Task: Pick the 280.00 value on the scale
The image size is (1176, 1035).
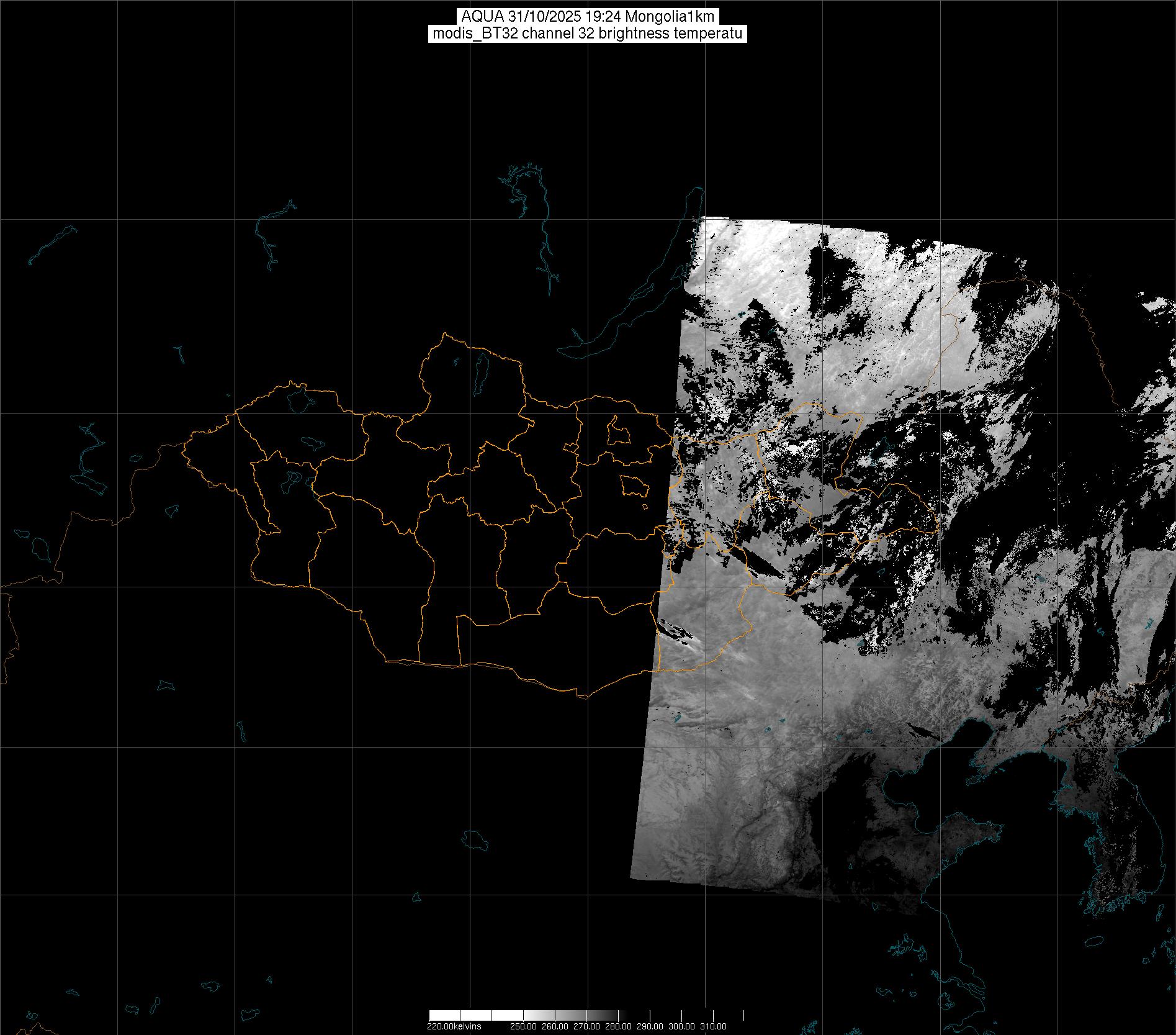Action: [618, 1026]
